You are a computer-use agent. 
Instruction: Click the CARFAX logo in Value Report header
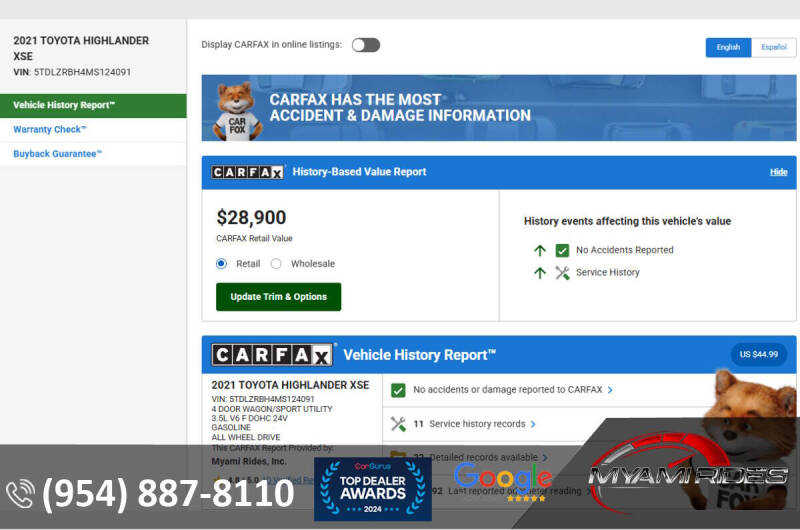248,172
